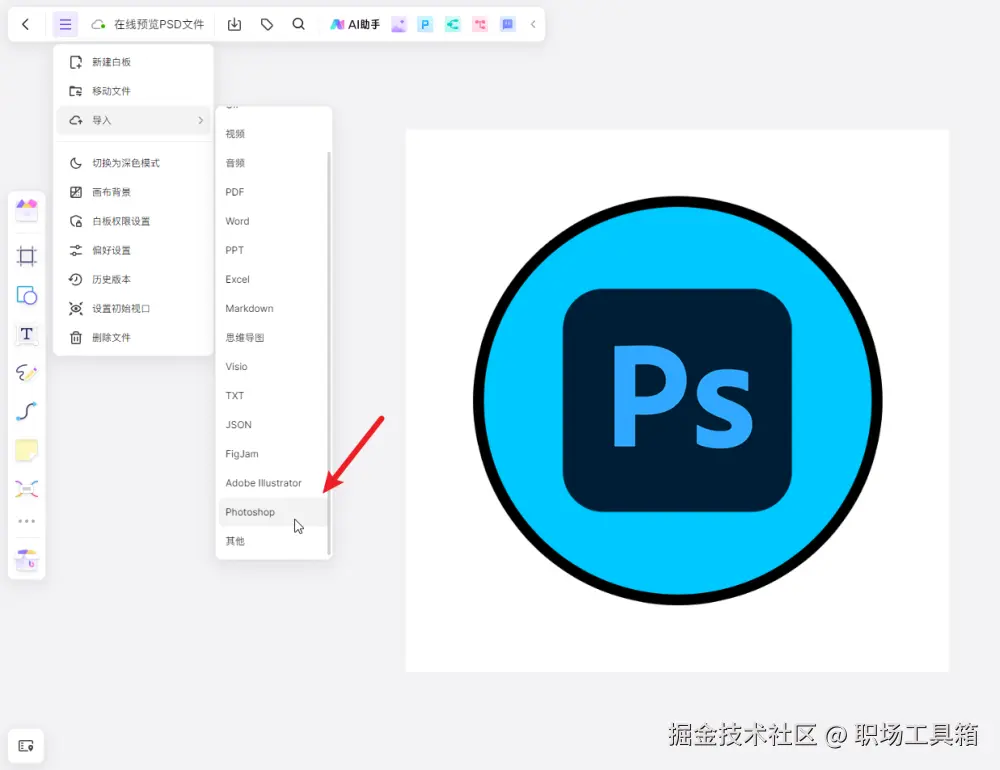Open more tools ellipsis
This screenshot has width=1000, height=770.
[x=27, y=522]
